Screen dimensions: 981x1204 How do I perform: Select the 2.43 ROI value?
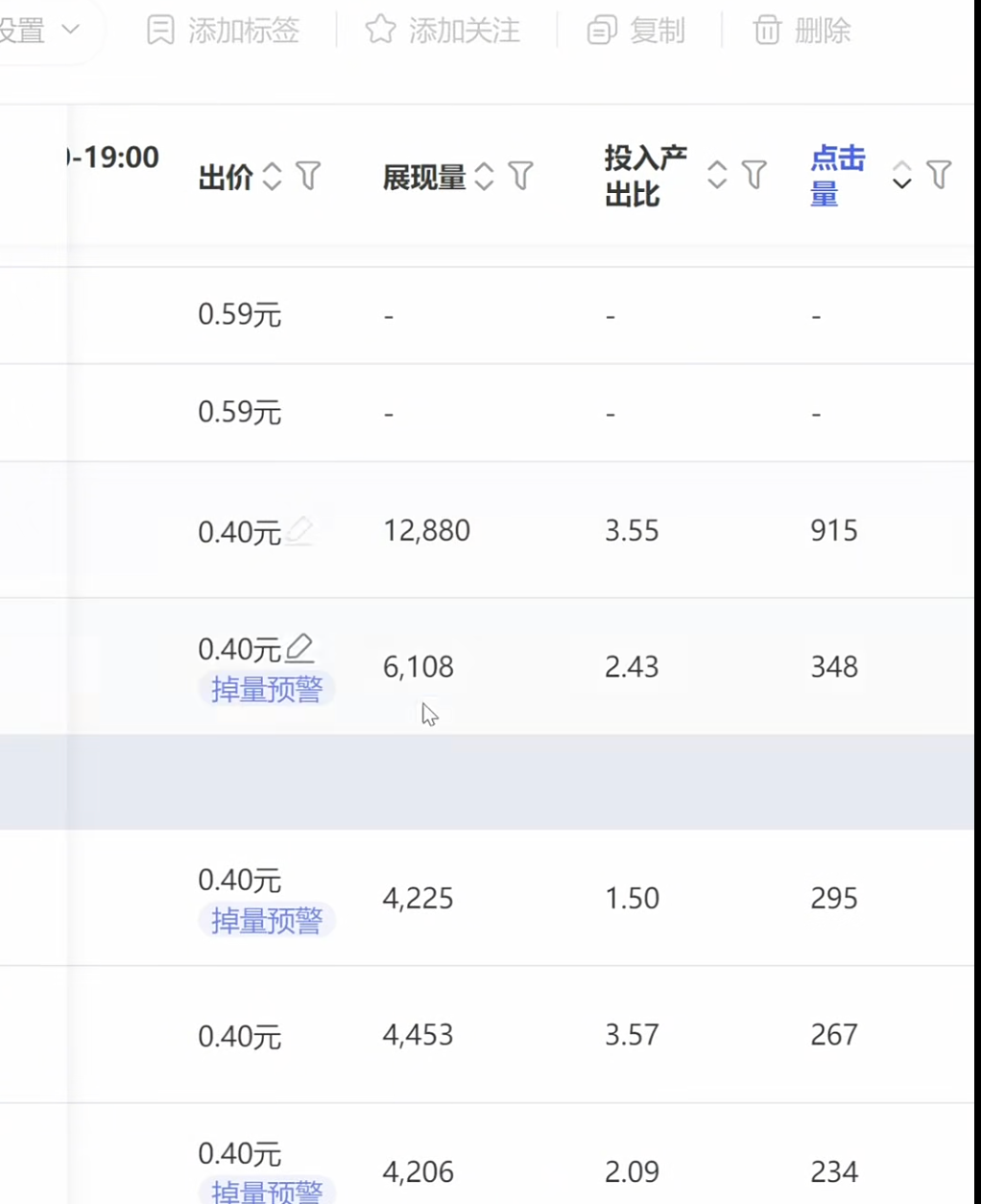pos(632,667)
